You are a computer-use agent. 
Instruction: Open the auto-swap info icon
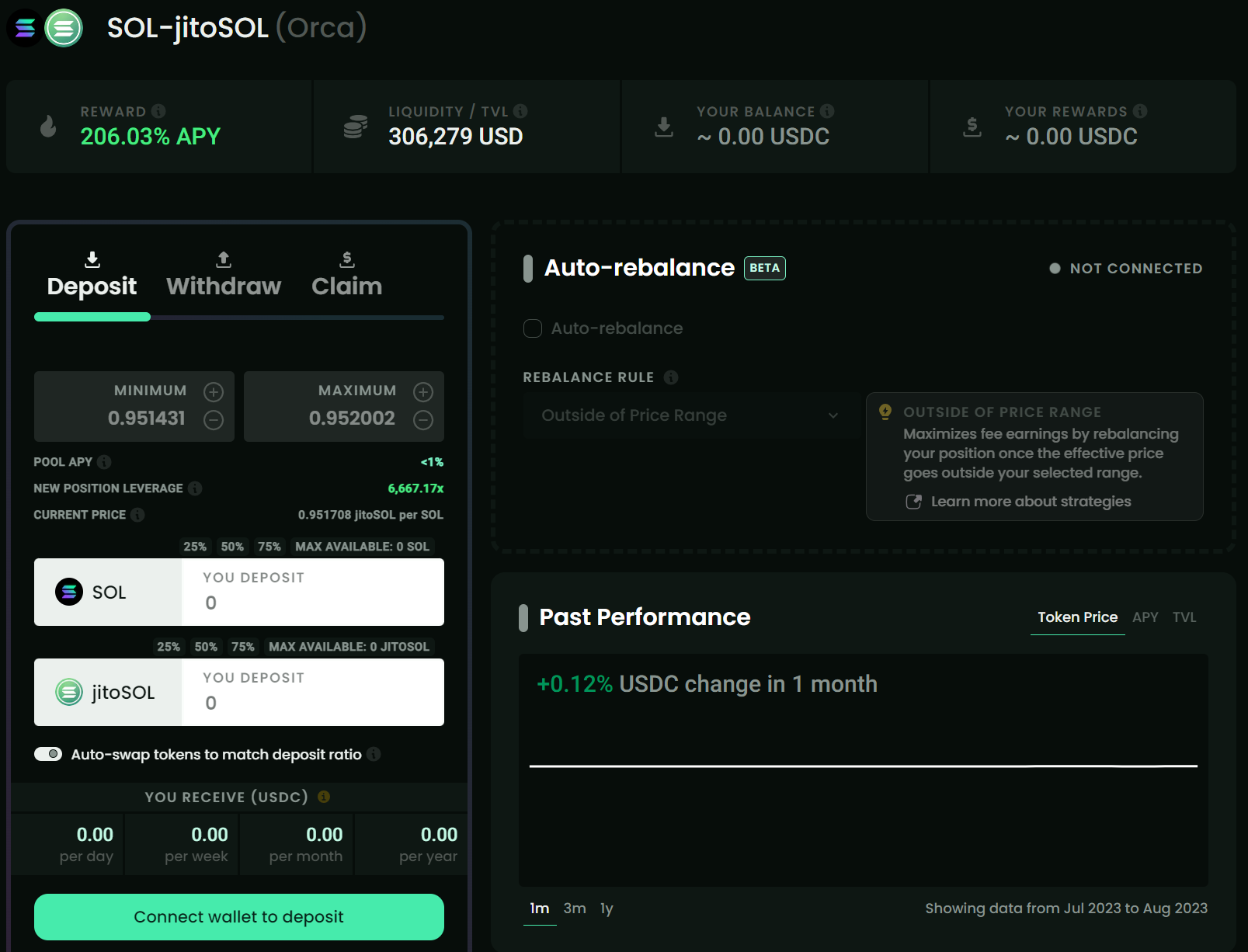tap(374, 754)
